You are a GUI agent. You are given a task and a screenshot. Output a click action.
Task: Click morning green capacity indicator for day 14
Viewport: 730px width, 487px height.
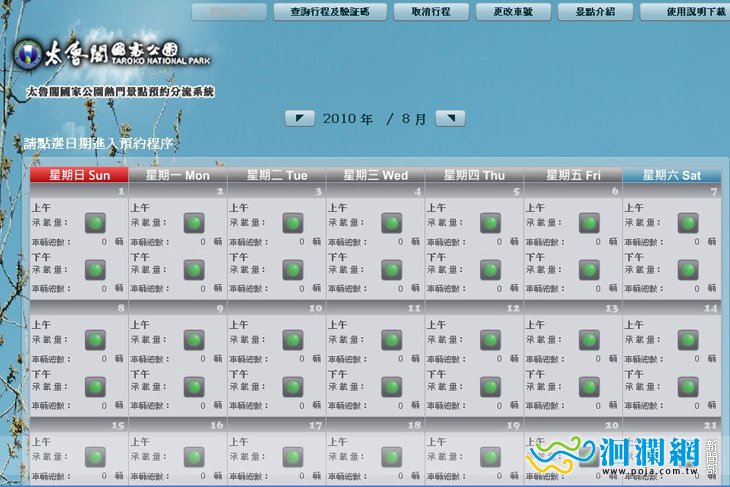pos(688,340)
